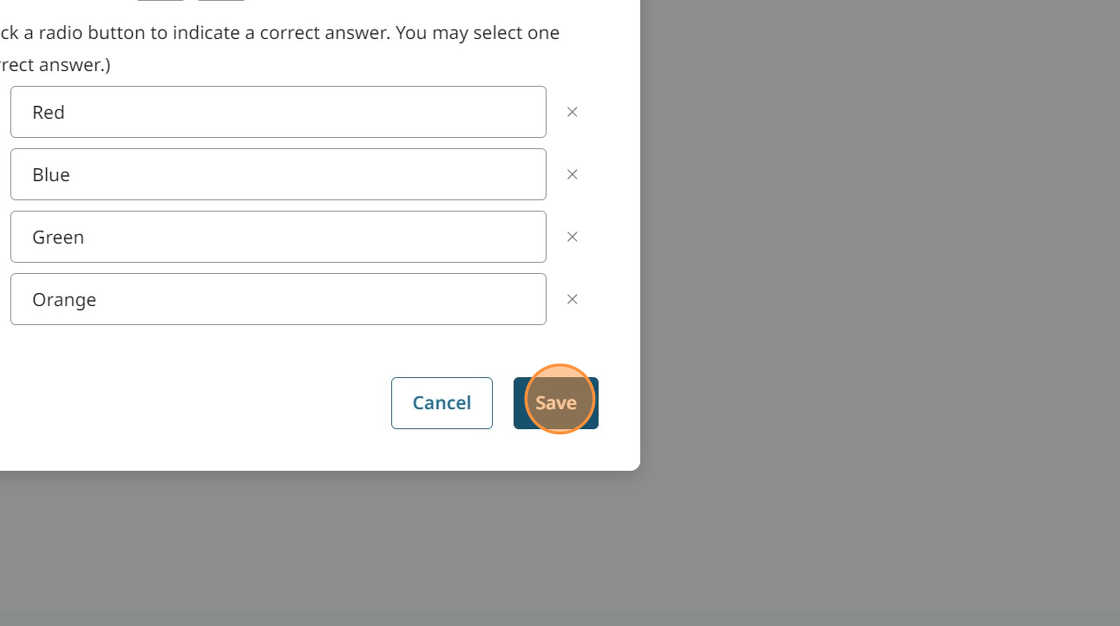Delete the Orange answer choice
The image size is (1120, 626).
point(572,299)
